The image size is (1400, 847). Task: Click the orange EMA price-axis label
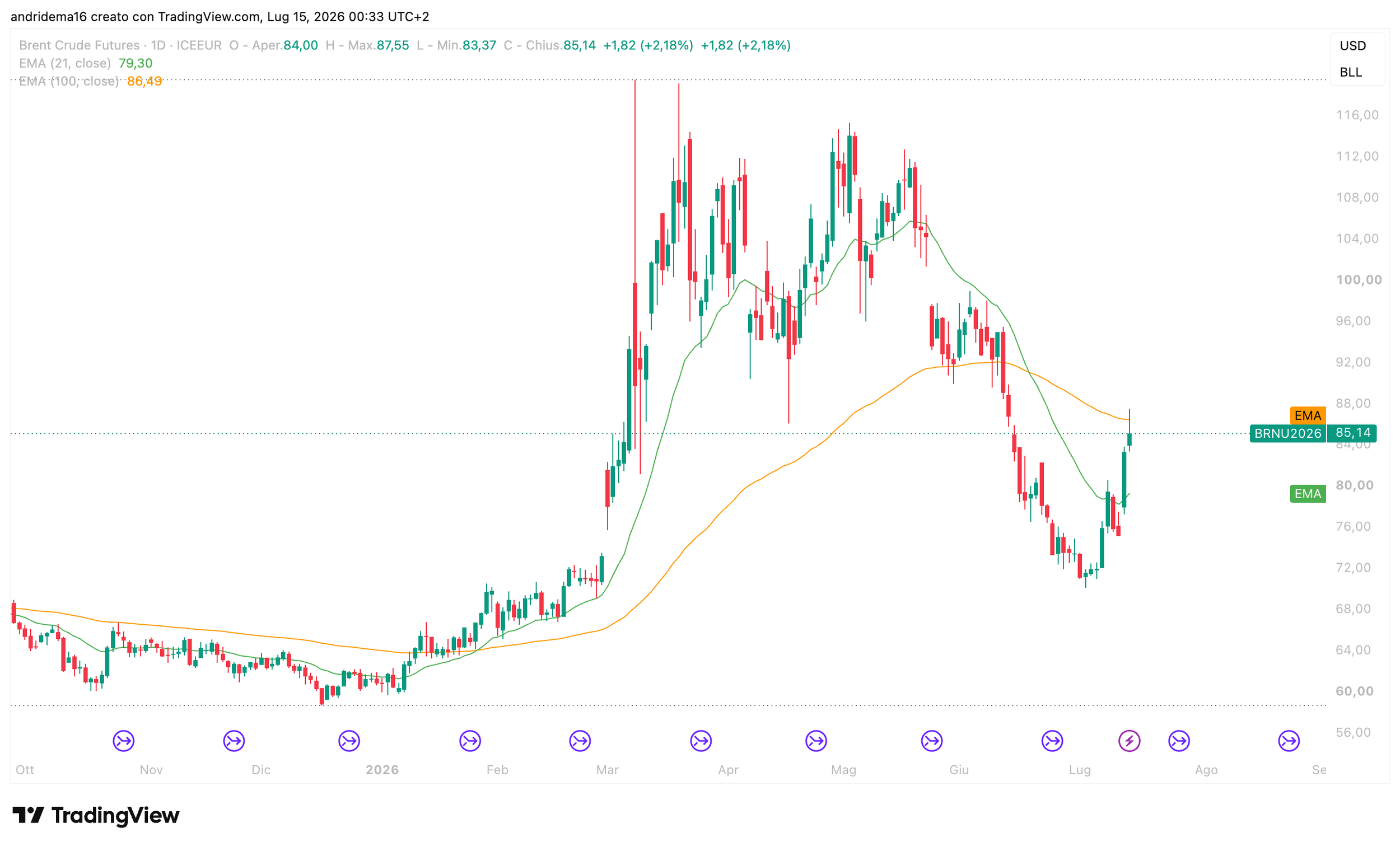pos(1308,416)
